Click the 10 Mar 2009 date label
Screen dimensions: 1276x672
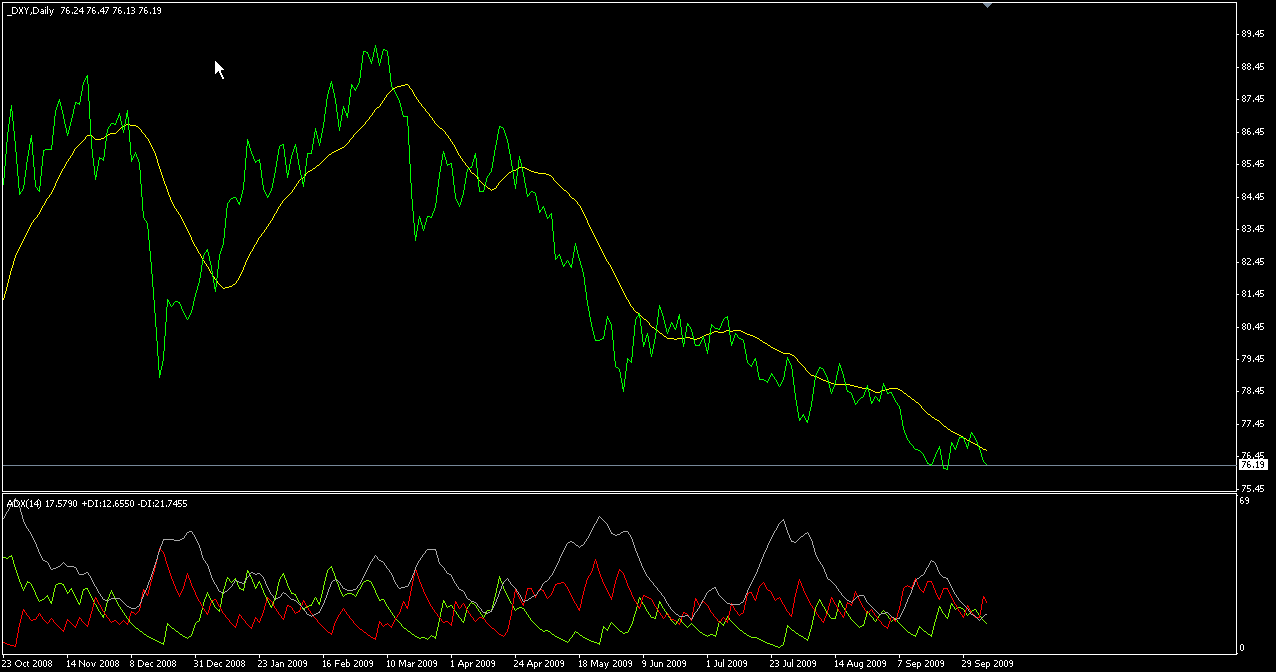tap(411, 663)
